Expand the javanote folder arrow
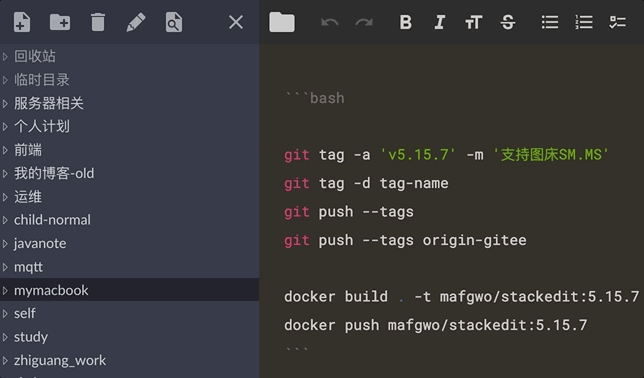 coord(5,244)
